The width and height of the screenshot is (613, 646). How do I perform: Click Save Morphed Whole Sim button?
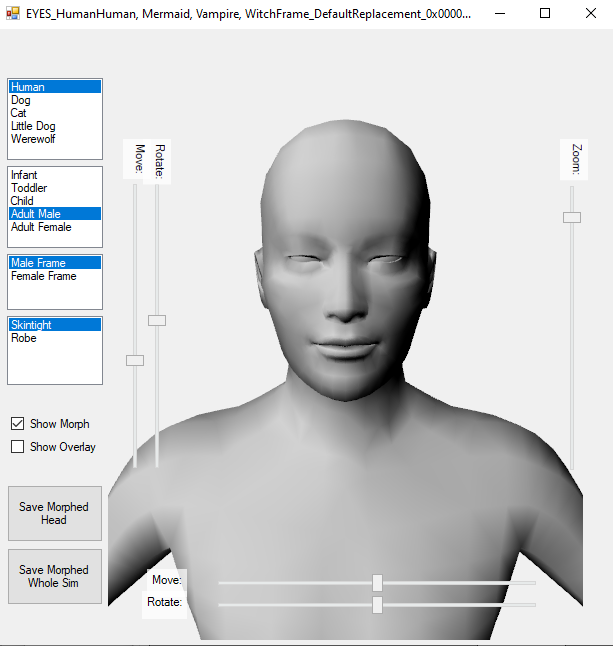click(x=54, y=576)
